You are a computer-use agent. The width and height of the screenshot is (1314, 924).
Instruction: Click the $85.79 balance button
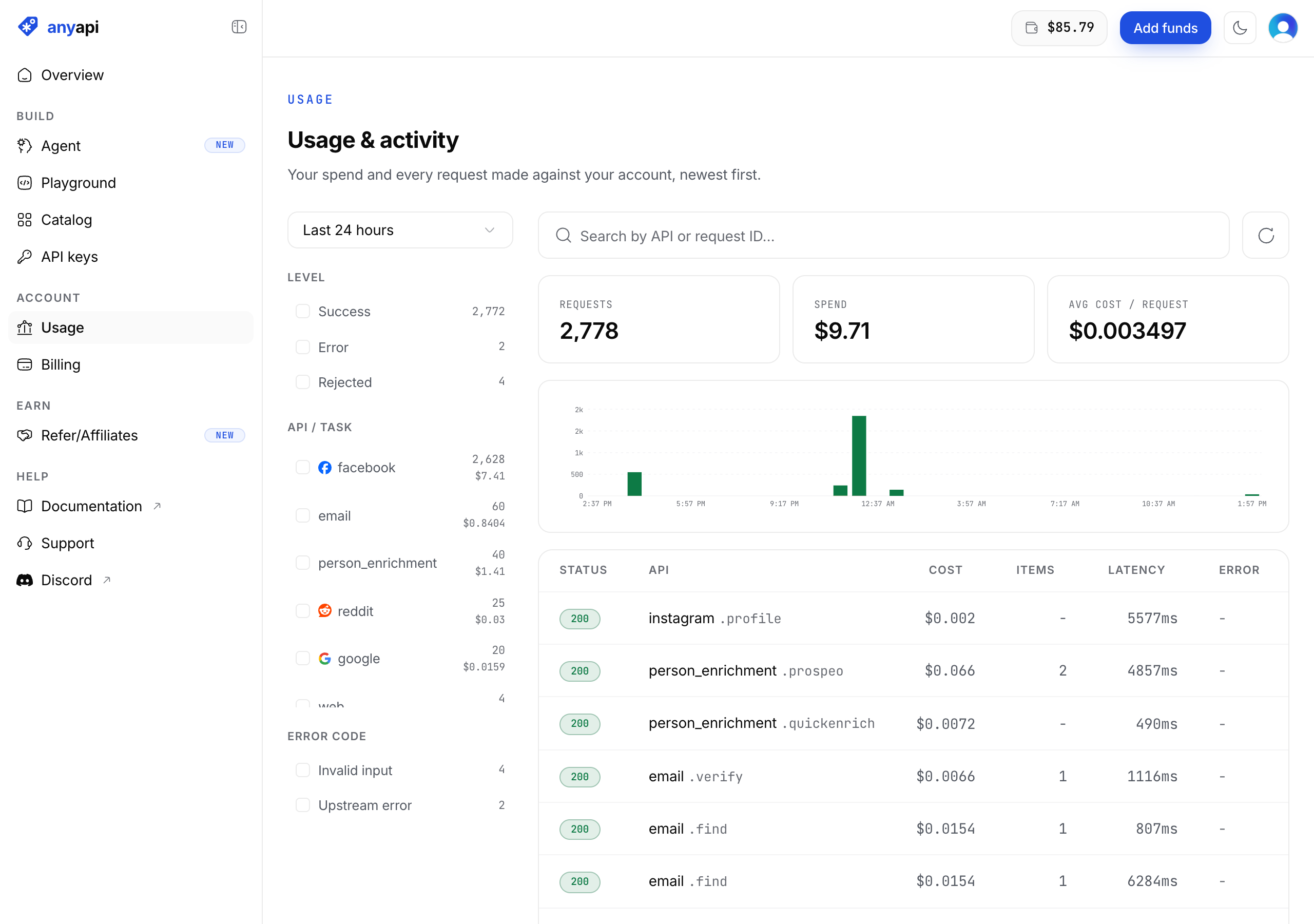(x=1059, y=28)
